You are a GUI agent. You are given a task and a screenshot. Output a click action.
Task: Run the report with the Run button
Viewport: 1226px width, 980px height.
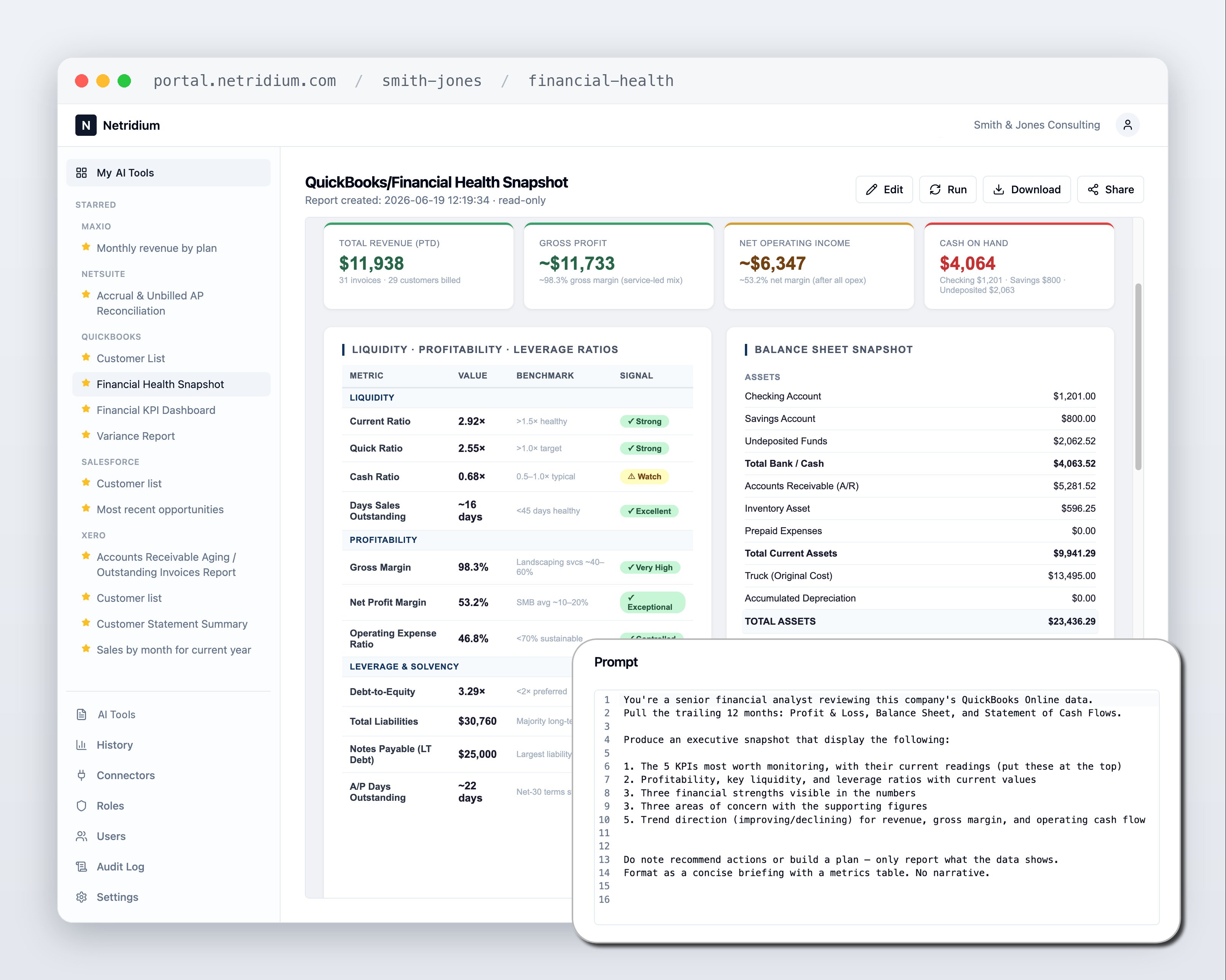(947, 189)
